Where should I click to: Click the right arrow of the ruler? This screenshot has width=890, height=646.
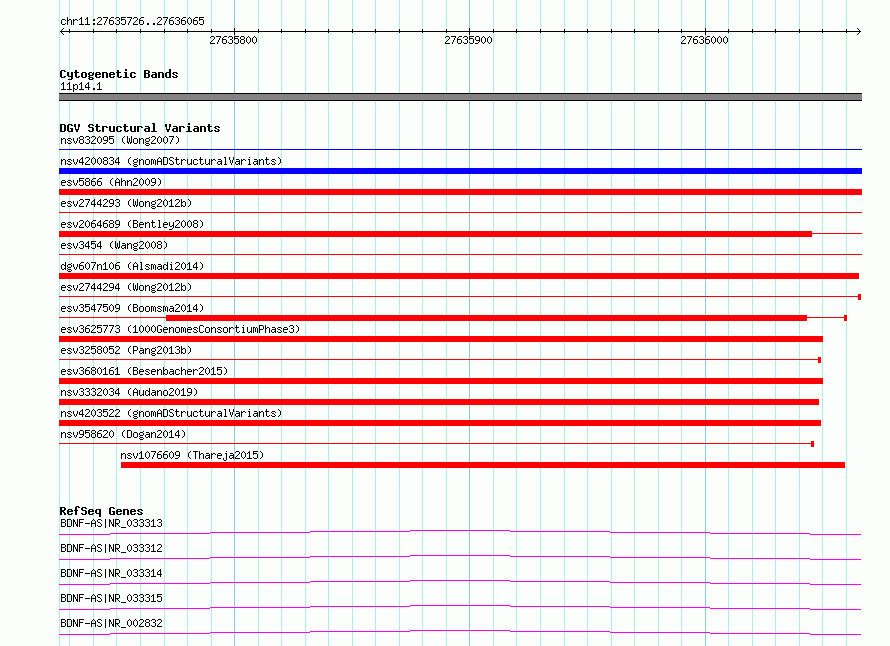858,31
